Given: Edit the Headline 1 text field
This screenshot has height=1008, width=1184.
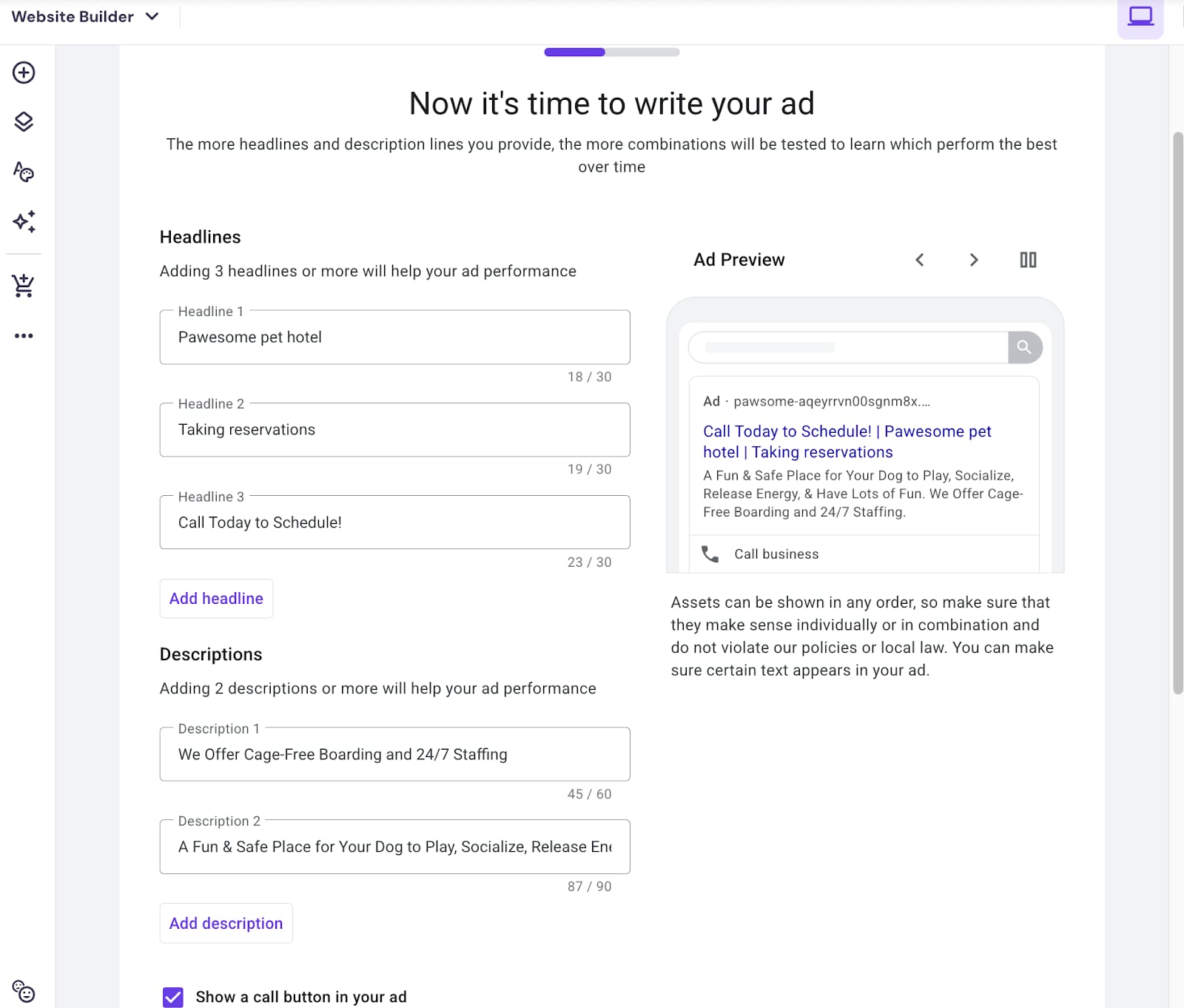Looking at the screenshot, I should (394, 337).
